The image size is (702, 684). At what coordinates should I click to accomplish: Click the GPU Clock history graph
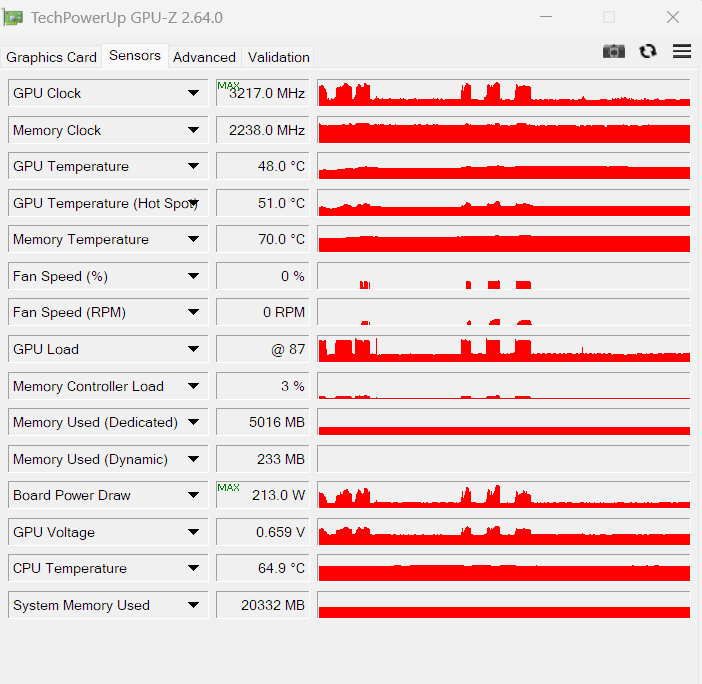(504, 93)
